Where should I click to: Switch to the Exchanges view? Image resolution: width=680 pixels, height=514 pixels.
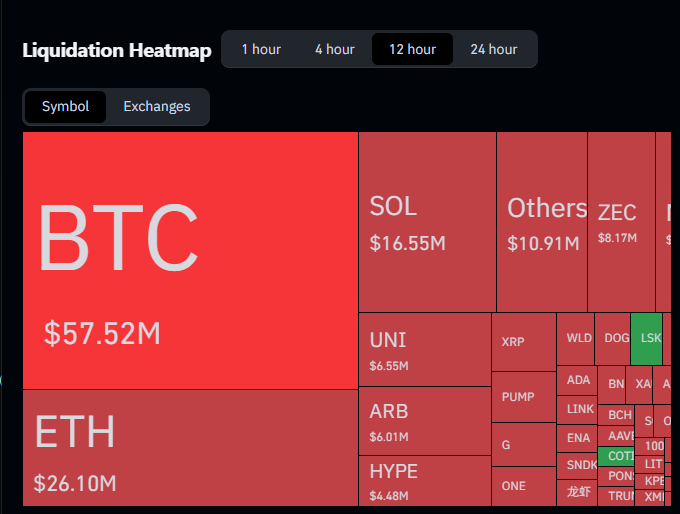tap(157, 106)
